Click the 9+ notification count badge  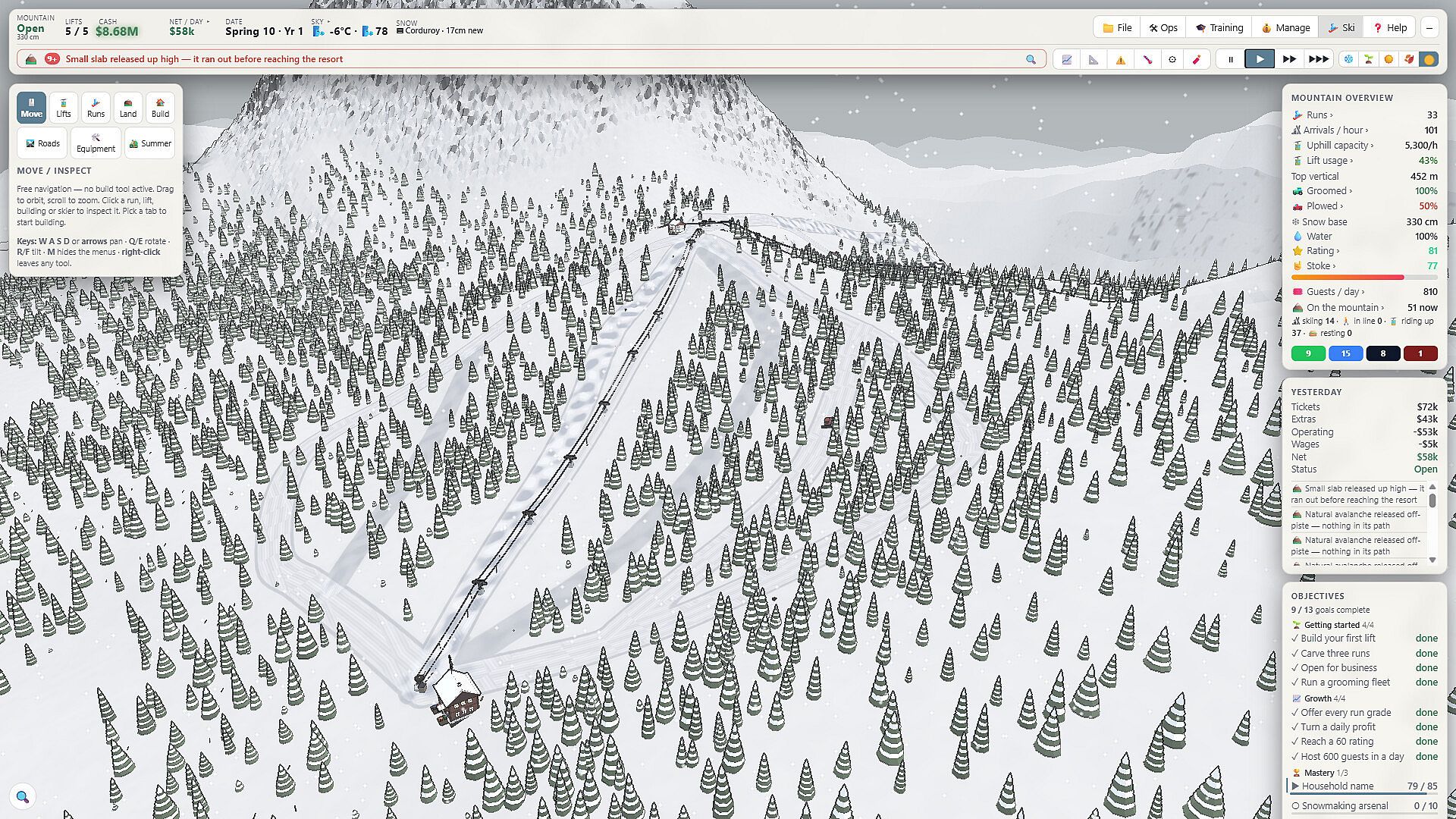pyautogui.click(x=52, y=59)
